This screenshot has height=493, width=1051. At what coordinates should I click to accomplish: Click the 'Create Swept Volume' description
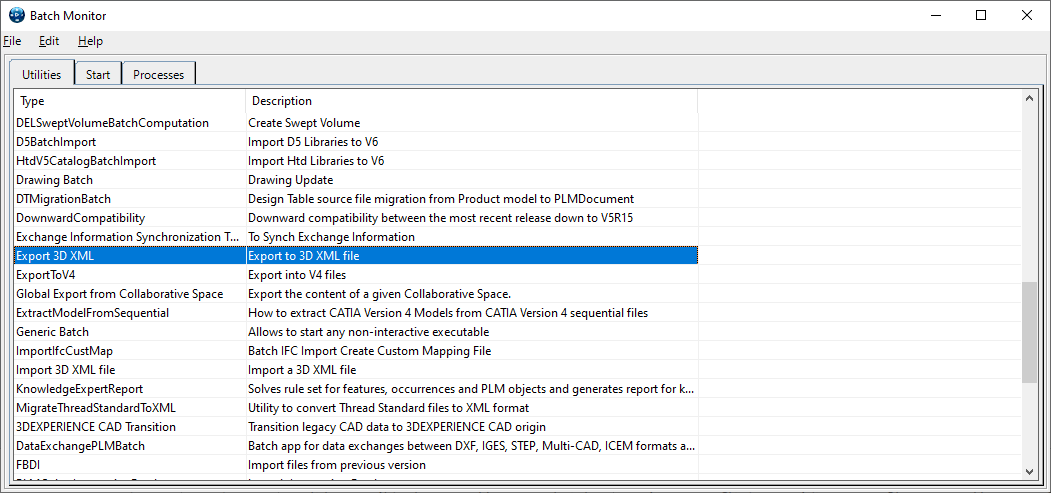(x=304, y=123)
